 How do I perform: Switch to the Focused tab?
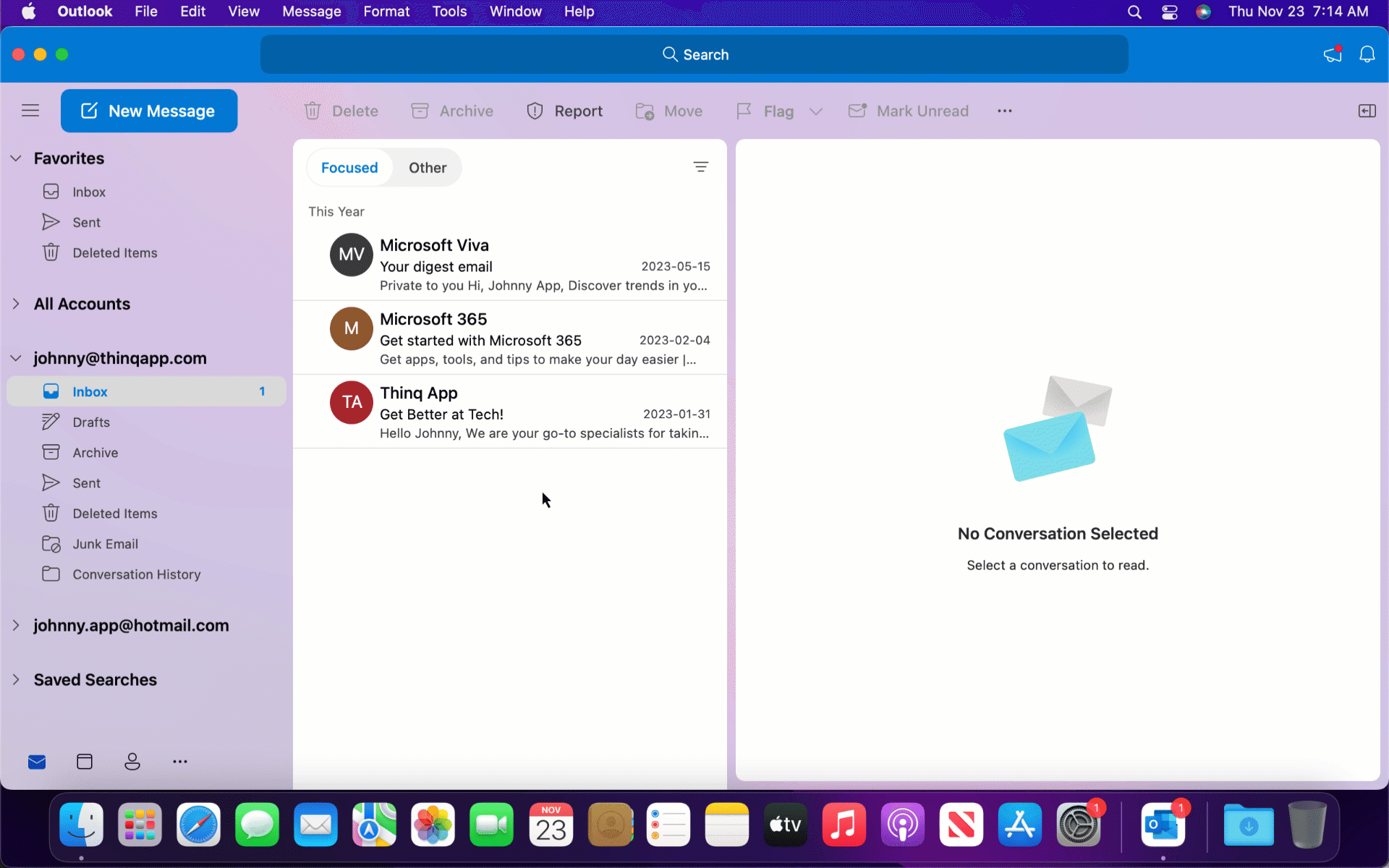349,168
